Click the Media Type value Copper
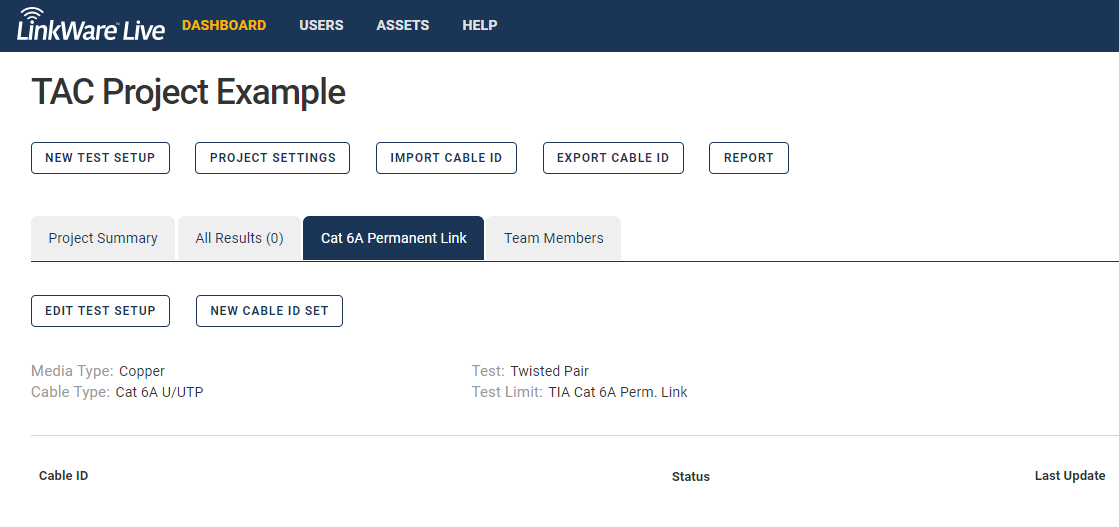This screenshot has width=1119, height=527. (142, 371)
